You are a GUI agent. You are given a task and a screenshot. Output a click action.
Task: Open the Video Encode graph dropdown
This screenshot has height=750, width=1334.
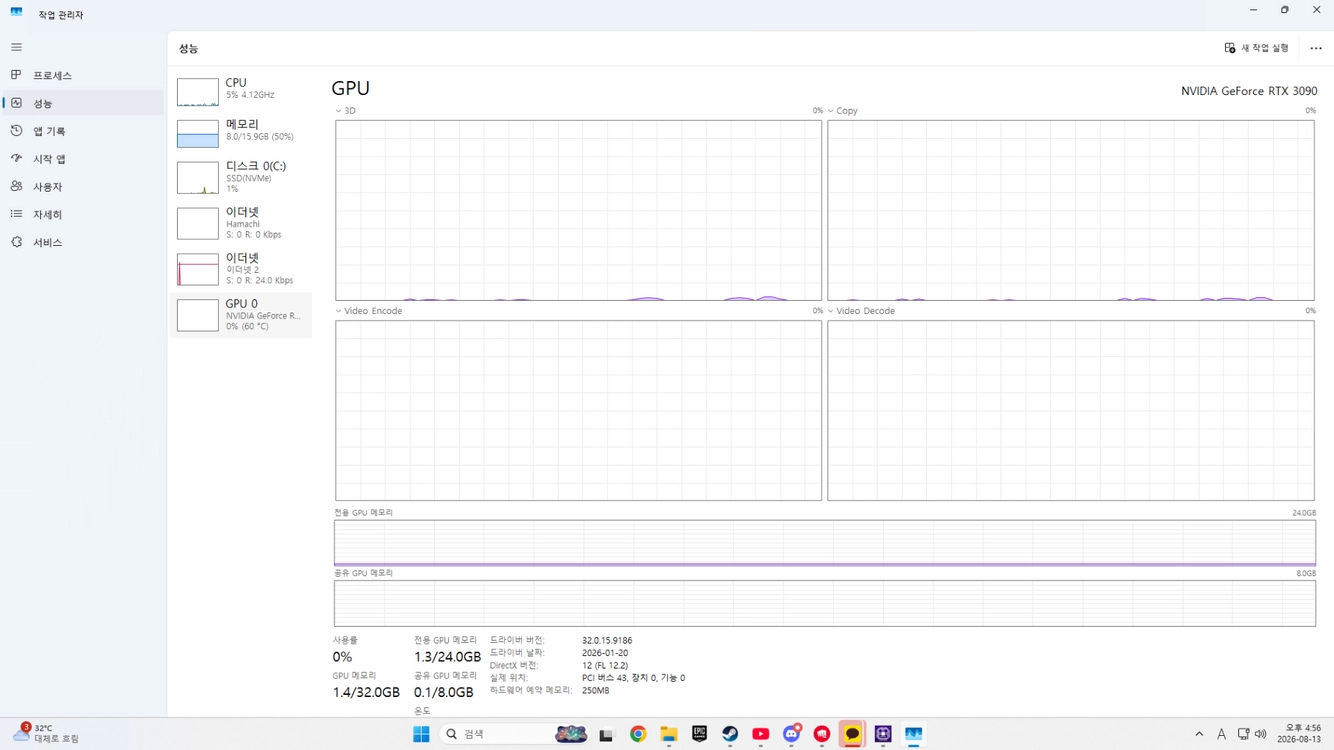(x=369, y=311)
